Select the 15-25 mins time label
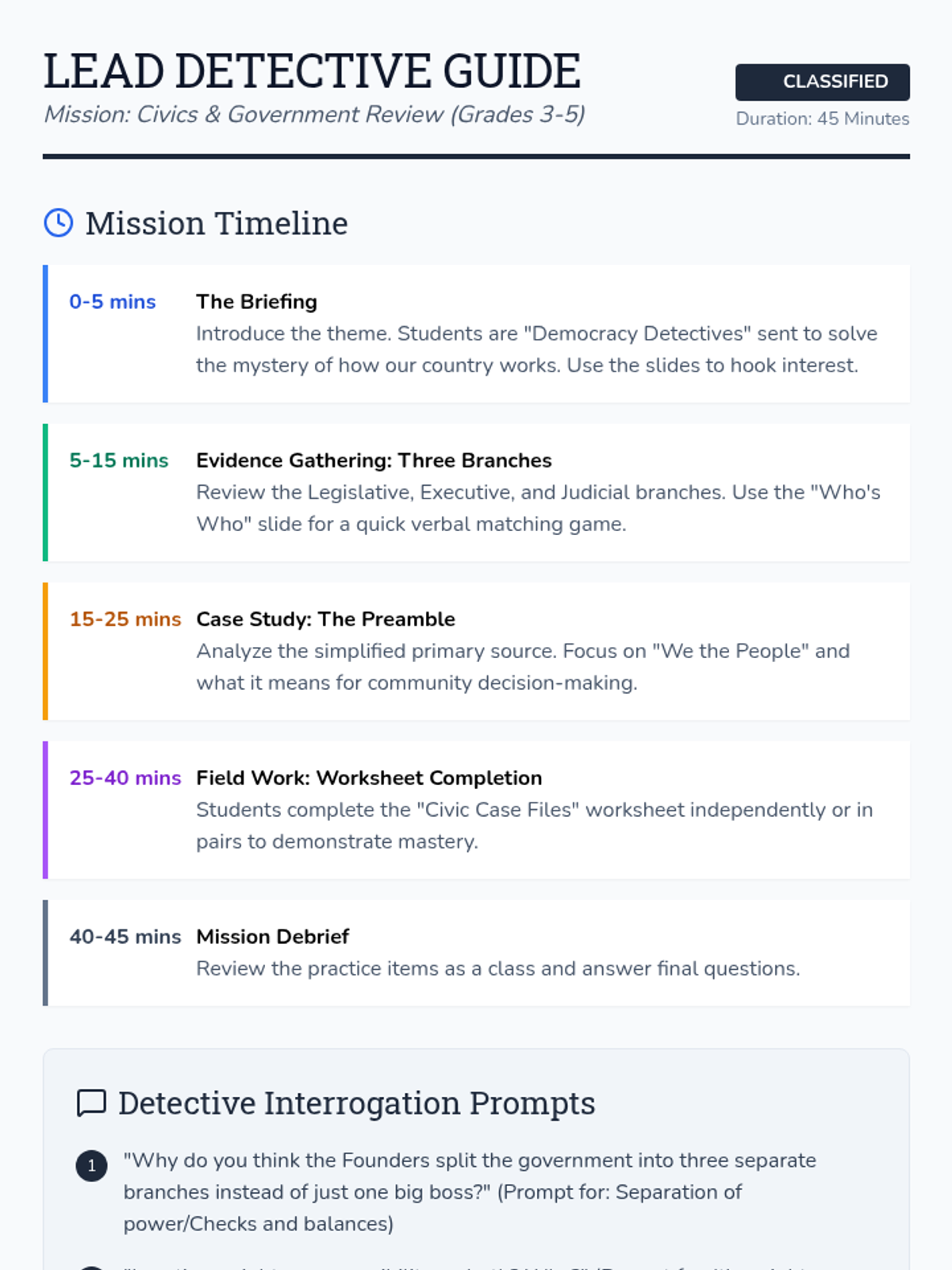 125,619
